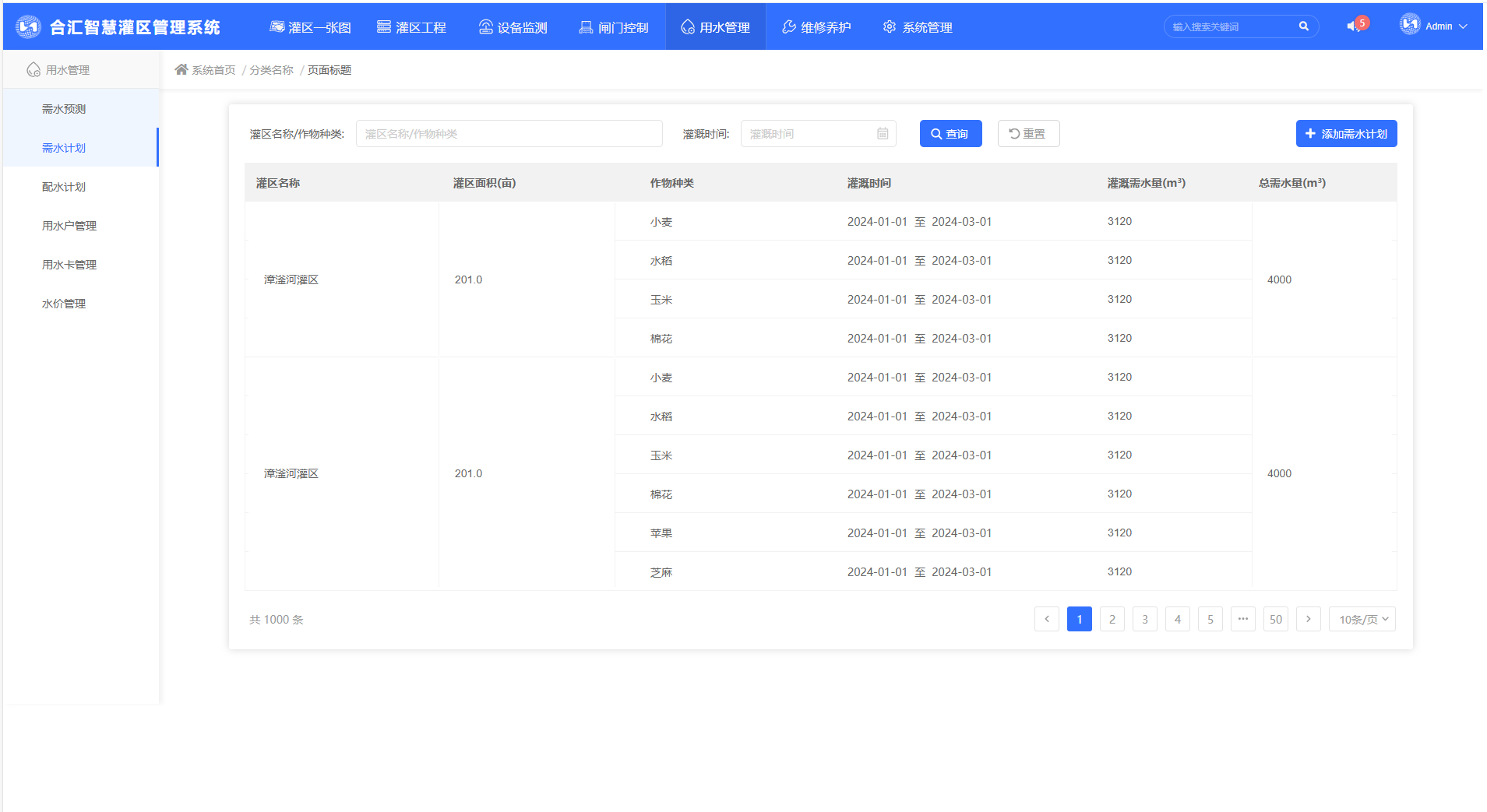The height and width of the screenshot is (812, 1487).
Task: Click the 查询 query button
Action: [950, 133]
